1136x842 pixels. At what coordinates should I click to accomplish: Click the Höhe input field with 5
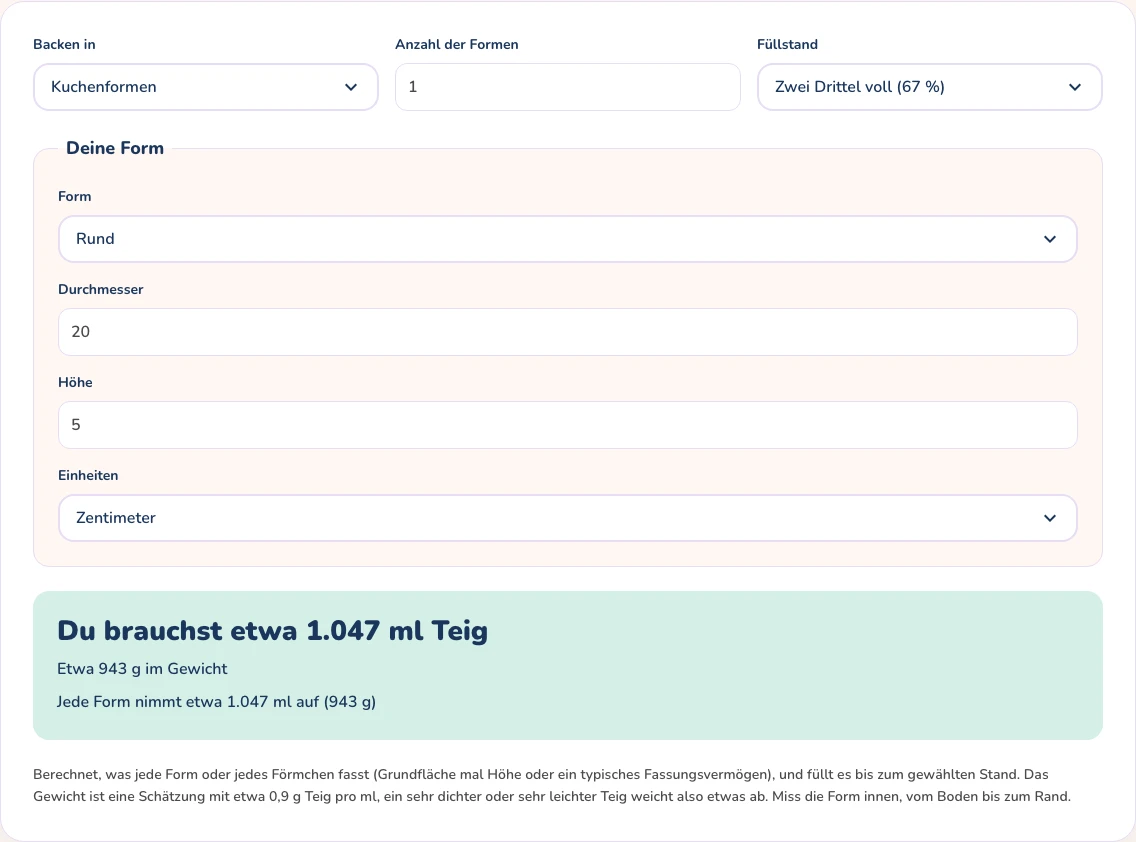(567, 425)
